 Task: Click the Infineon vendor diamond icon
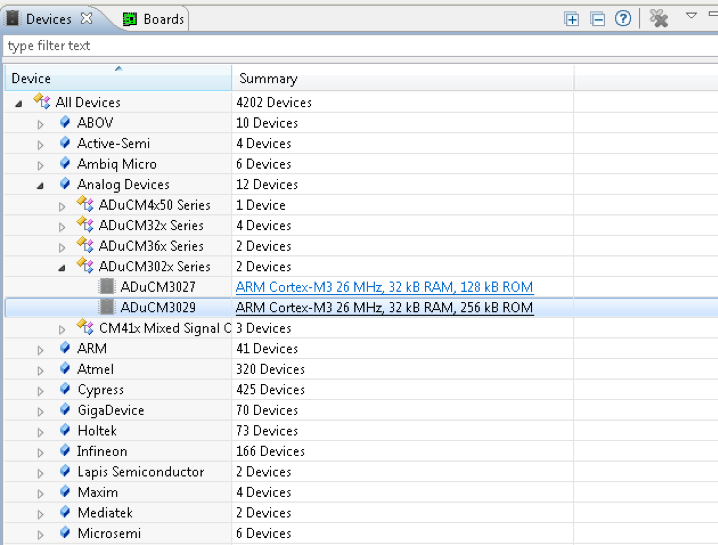pyautogui.click(x=65, y=450)
